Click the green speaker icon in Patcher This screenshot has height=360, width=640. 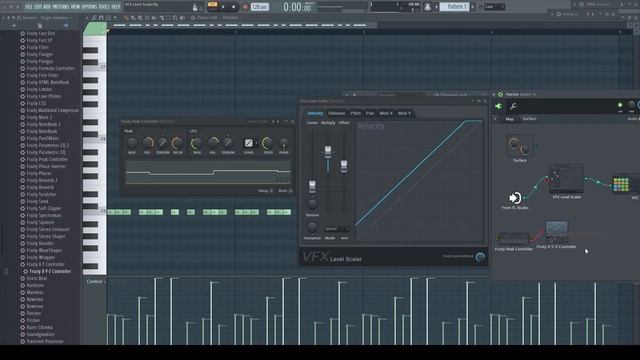[498, 107]
